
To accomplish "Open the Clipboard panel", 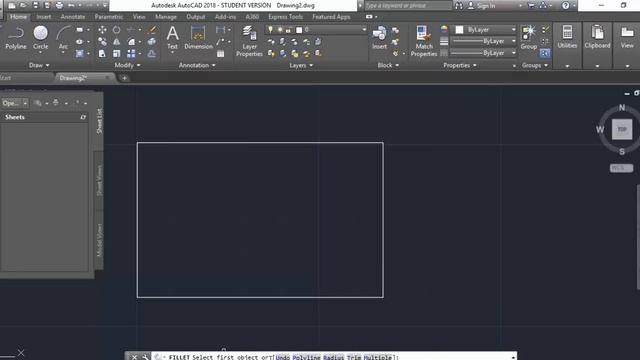I will pos(597,37).
